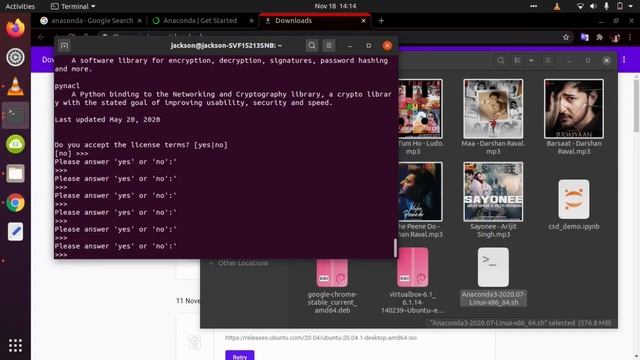The image size is (640, 360).
Task: Click 'Do you accept the license terms?' line
Action: click(x=141, y=145)
